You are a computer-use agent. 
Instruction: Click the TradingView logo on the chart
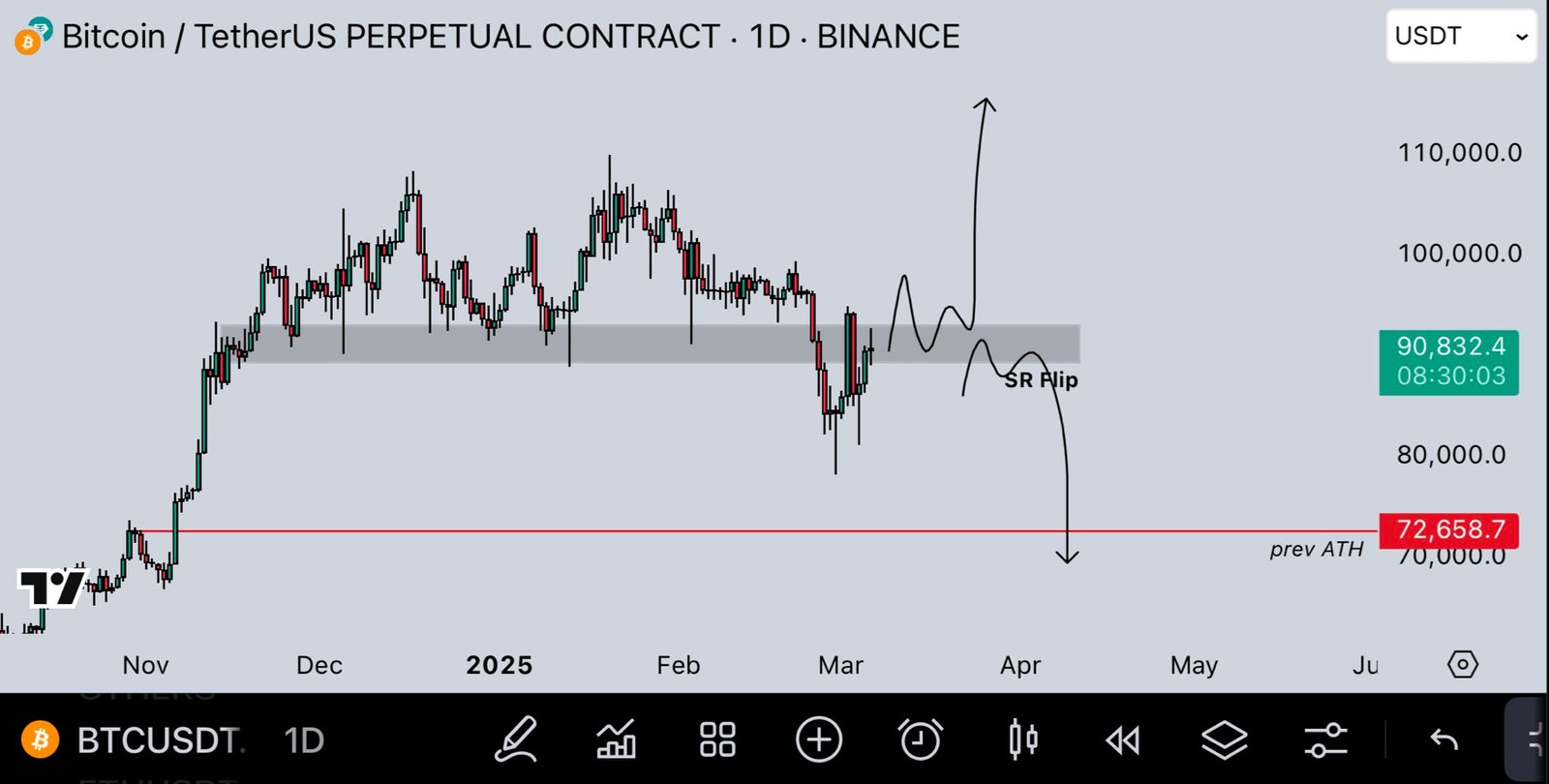[x=50, y=588]
